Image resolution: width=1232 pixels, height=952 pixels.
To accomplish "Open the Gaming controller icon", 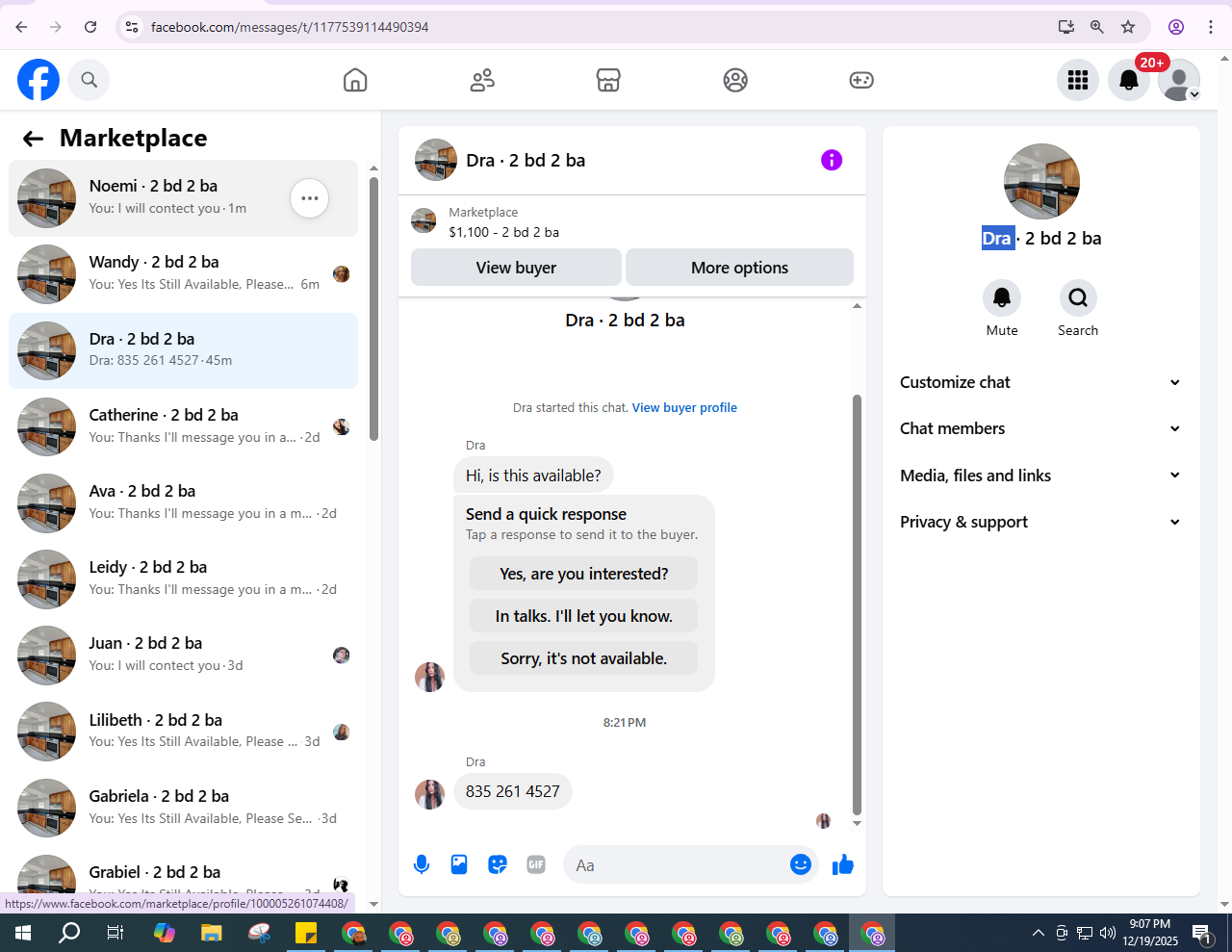I will [861, 80].
